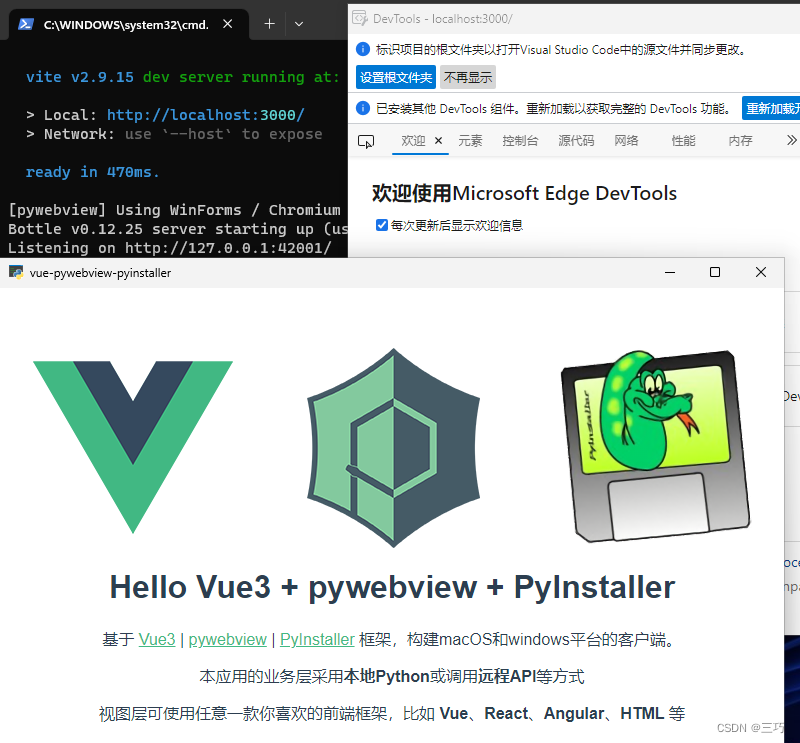Minimize the vue-pywebview-pyinstaller window
This screenshot has height=743, width=800.
pyautogui.click(x=670, y=273)
